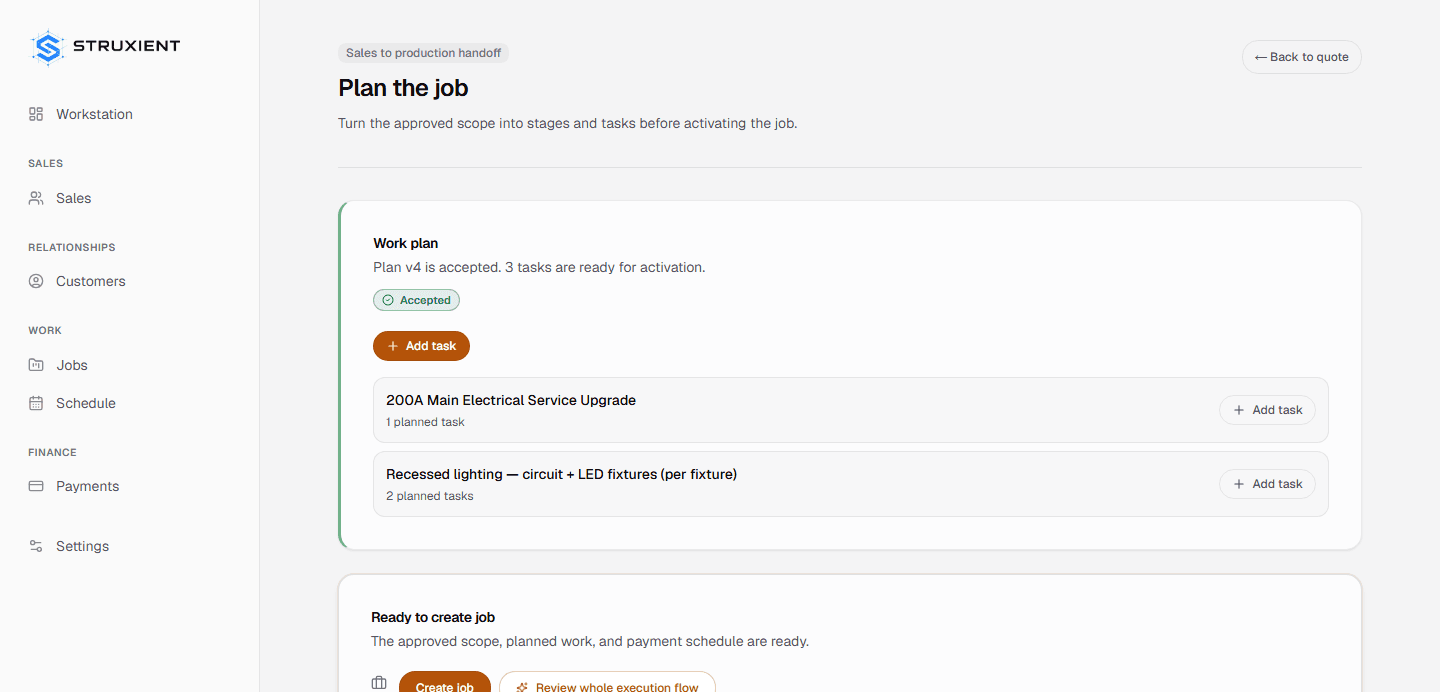
Task: Click the Workstation grid icon
Action: (x=36, y=114)
